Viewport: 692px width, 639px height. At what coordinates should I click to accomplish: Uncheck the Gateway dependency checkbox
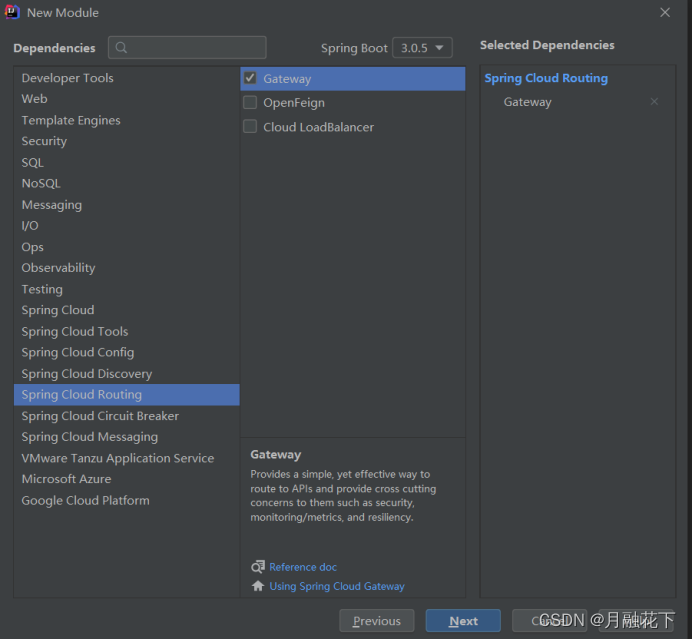pyautogui.click(x=250, y=78)
